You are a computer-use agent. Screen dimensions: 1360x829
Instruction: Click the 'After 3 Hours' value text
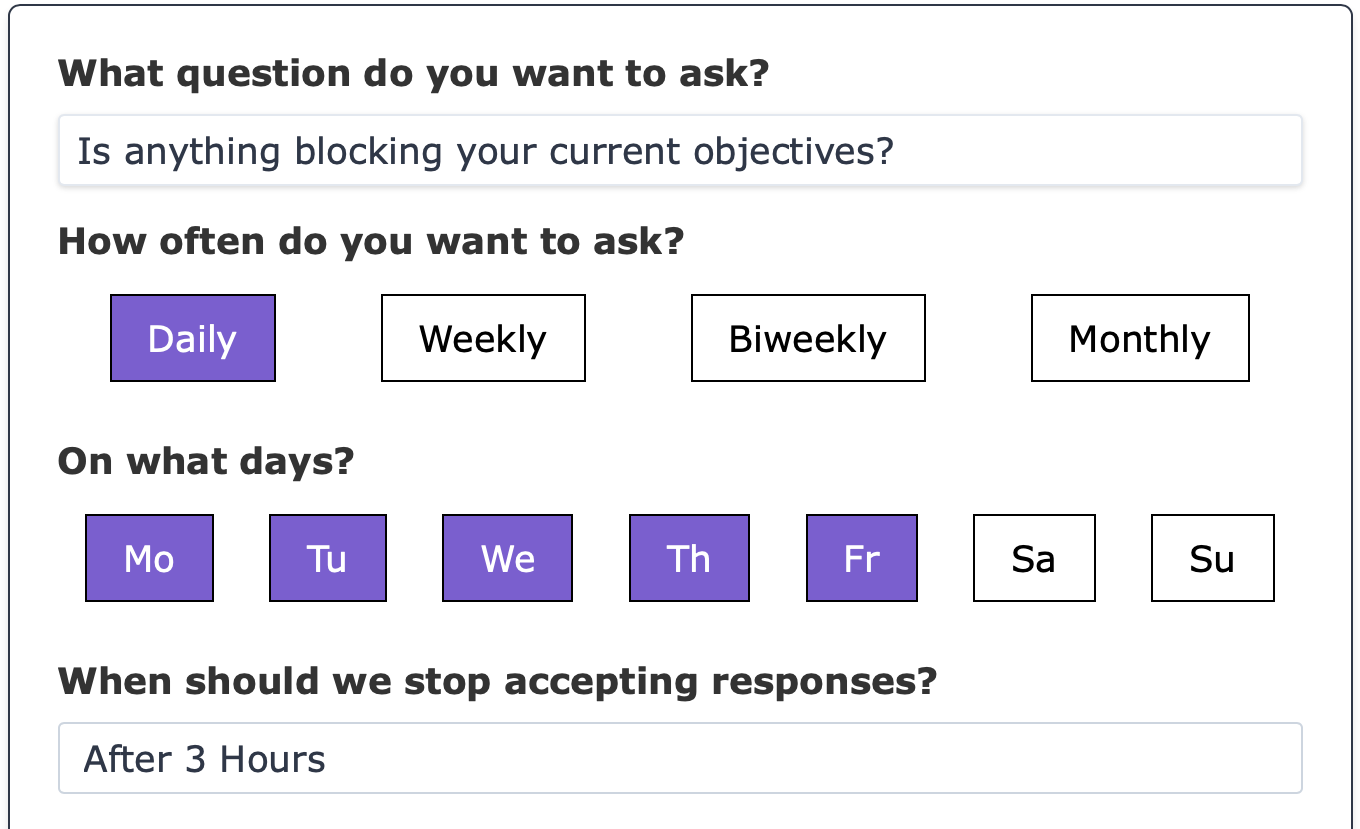click(x=205, y=759)
